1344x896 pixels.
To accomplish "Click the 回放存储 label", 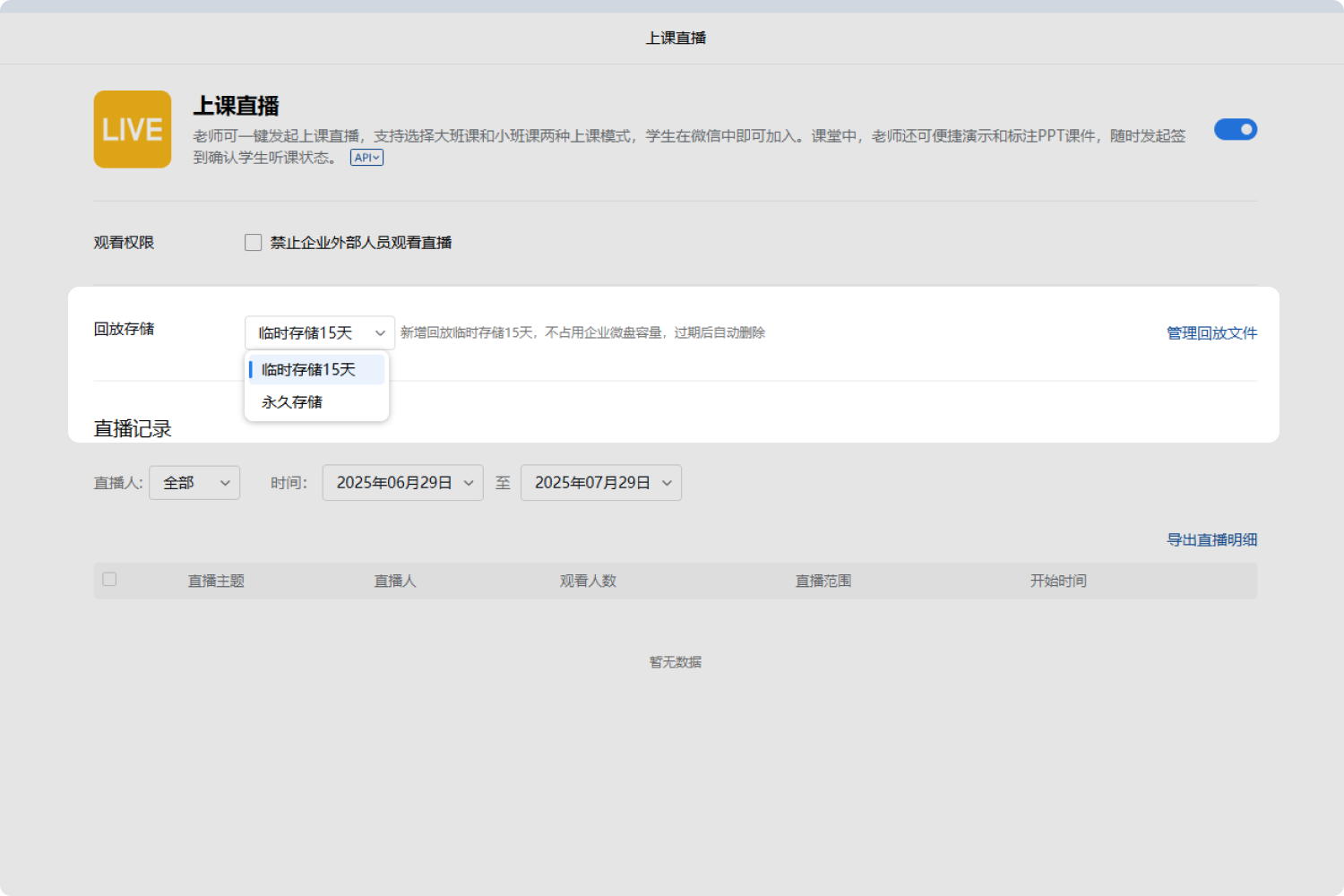I will click(x=124, y=329).
